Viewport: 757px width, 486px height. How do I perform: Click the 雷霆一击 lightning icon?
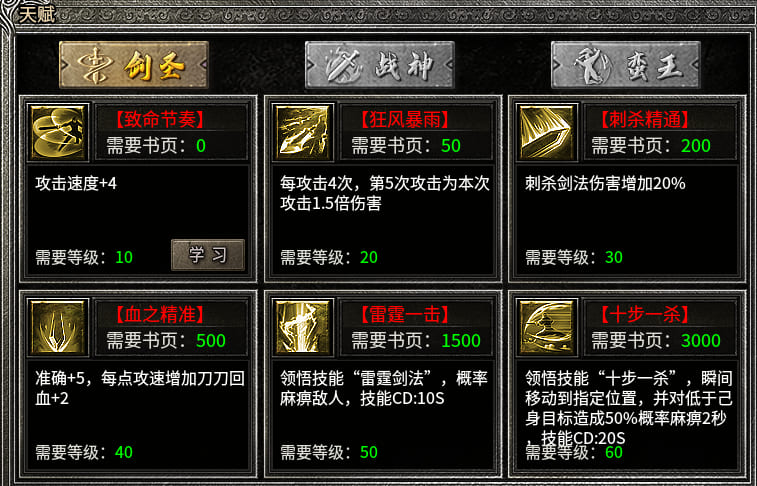coord(303,327)
